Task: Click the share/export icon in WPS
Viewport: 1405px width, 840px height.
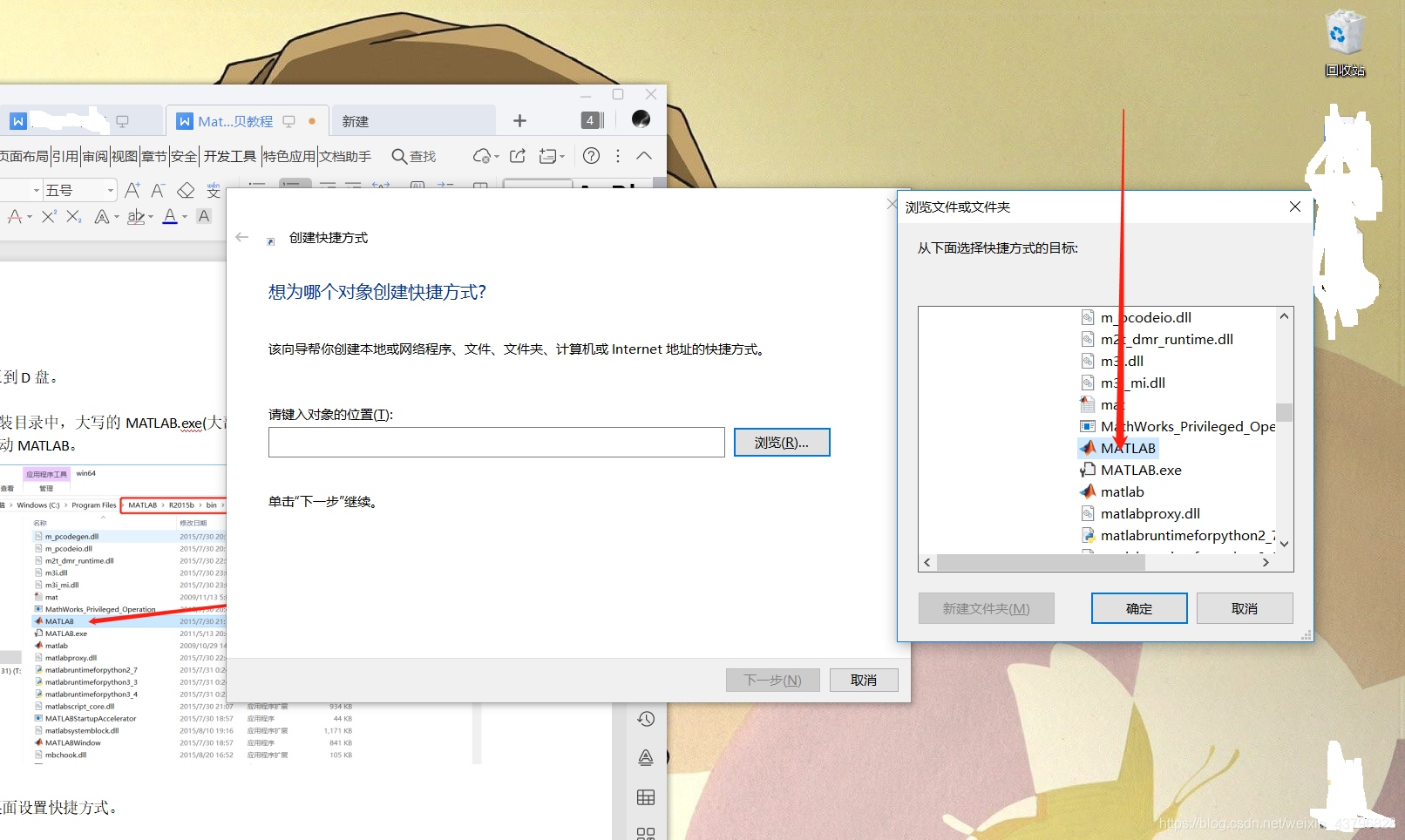Action: tap(518, 156)
